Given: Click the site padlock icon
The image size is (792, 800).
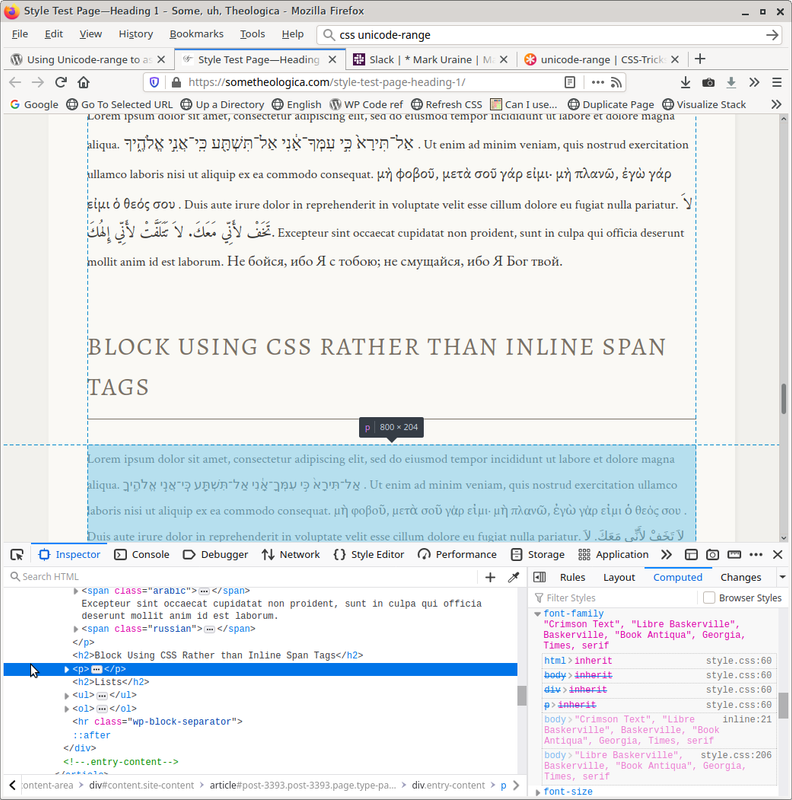Looking at the screenshot, I should 176,82.
